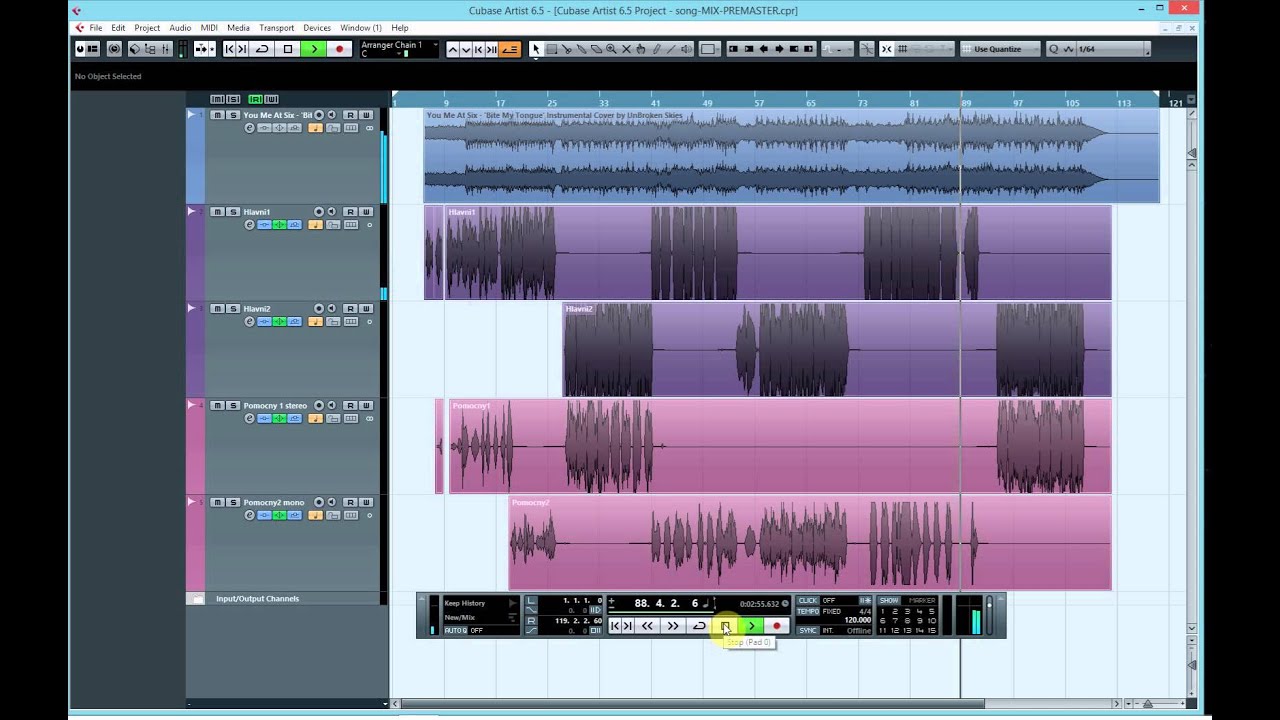Click AUTO Q button in transport panel
The height and width of the screenshot is (720, 1280).
[x=455, y=631]
